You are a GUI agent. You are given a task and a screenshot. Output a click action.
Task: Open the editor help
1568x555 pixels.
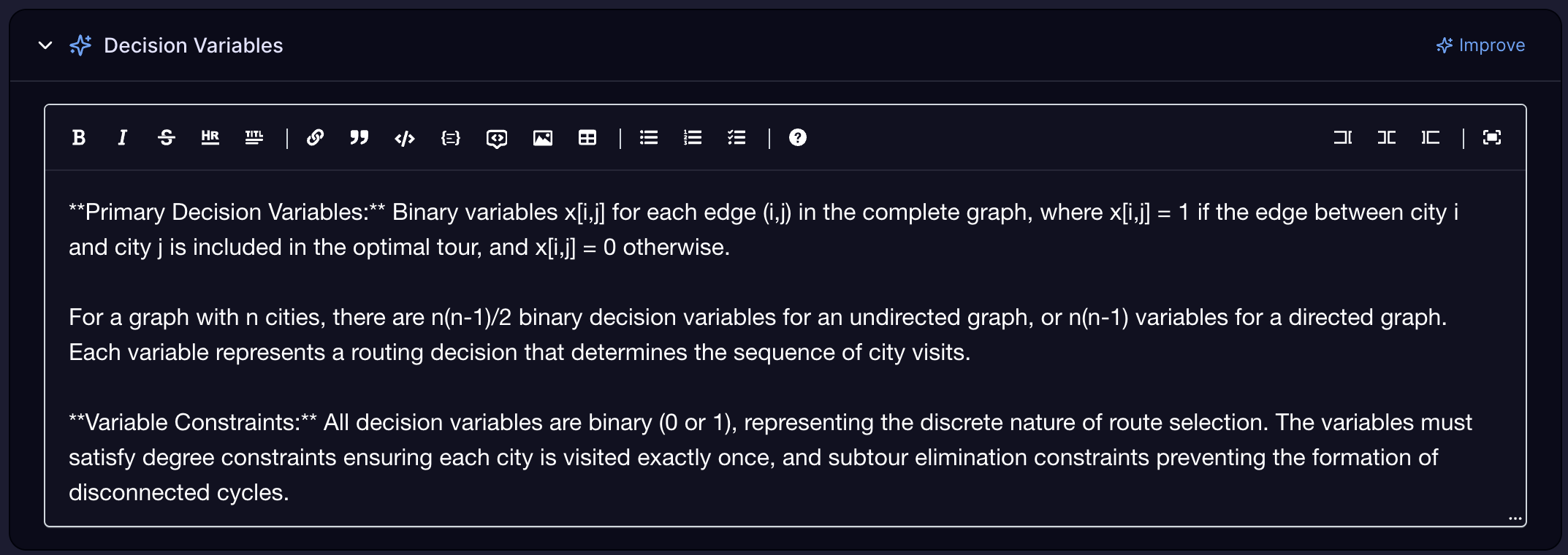tap(798, 138)
